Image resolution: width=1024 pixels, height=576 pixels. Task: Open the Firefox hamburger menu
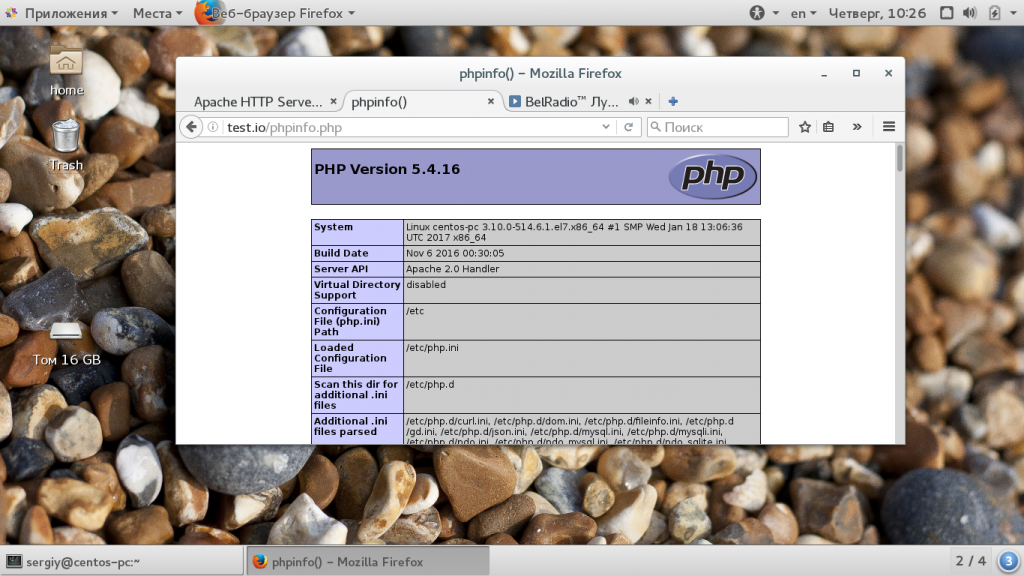(x=889, y=127)
